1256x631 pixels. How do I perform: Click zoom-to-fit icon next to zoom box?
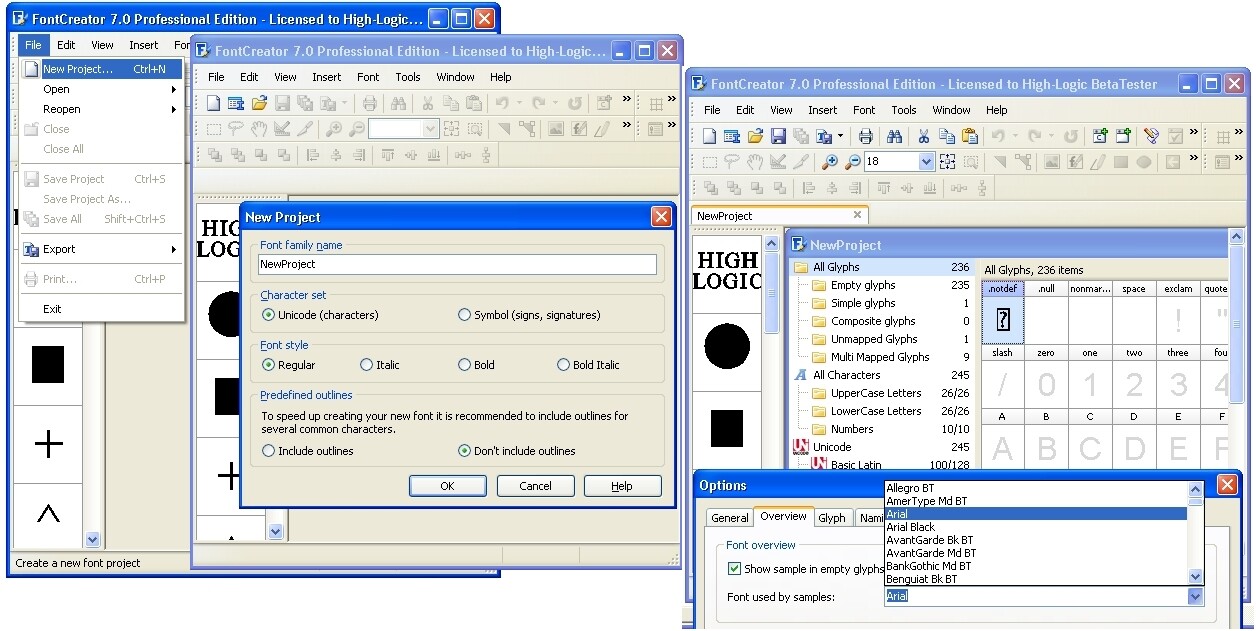(x=947, y=162)
